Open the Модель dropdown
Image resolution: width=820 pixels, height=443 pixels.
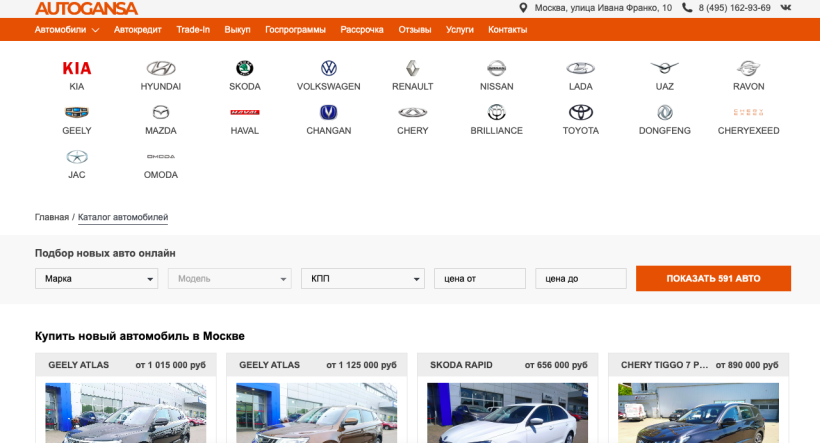(x=230, y=279)
